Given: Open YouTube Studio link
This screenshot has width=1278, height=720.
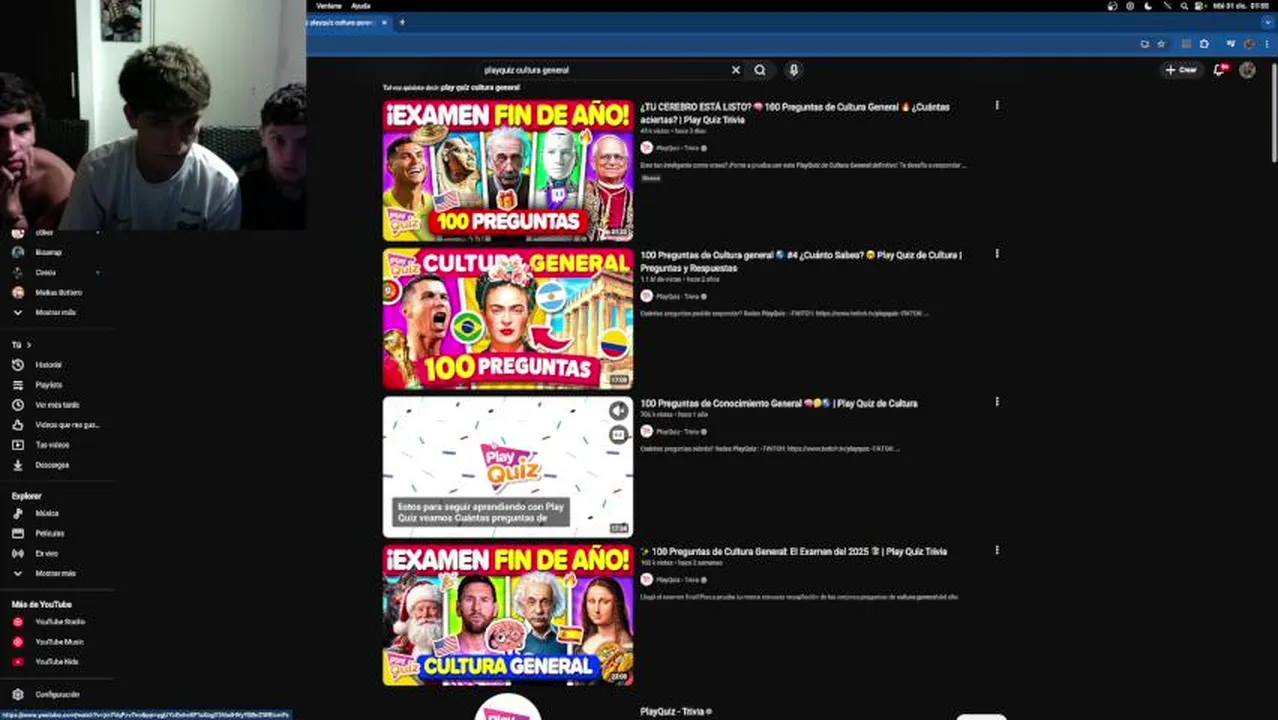Looking at the screenshot, I should click(x=59, y=622).
